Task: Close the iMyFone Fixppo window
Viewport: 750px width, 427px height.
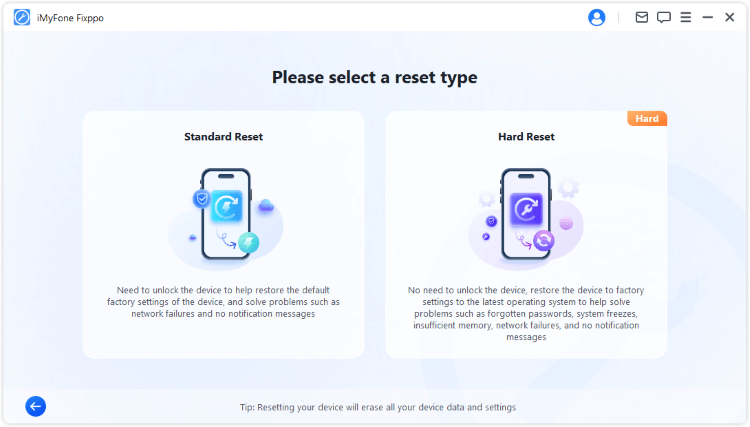Action: (730, 17)
